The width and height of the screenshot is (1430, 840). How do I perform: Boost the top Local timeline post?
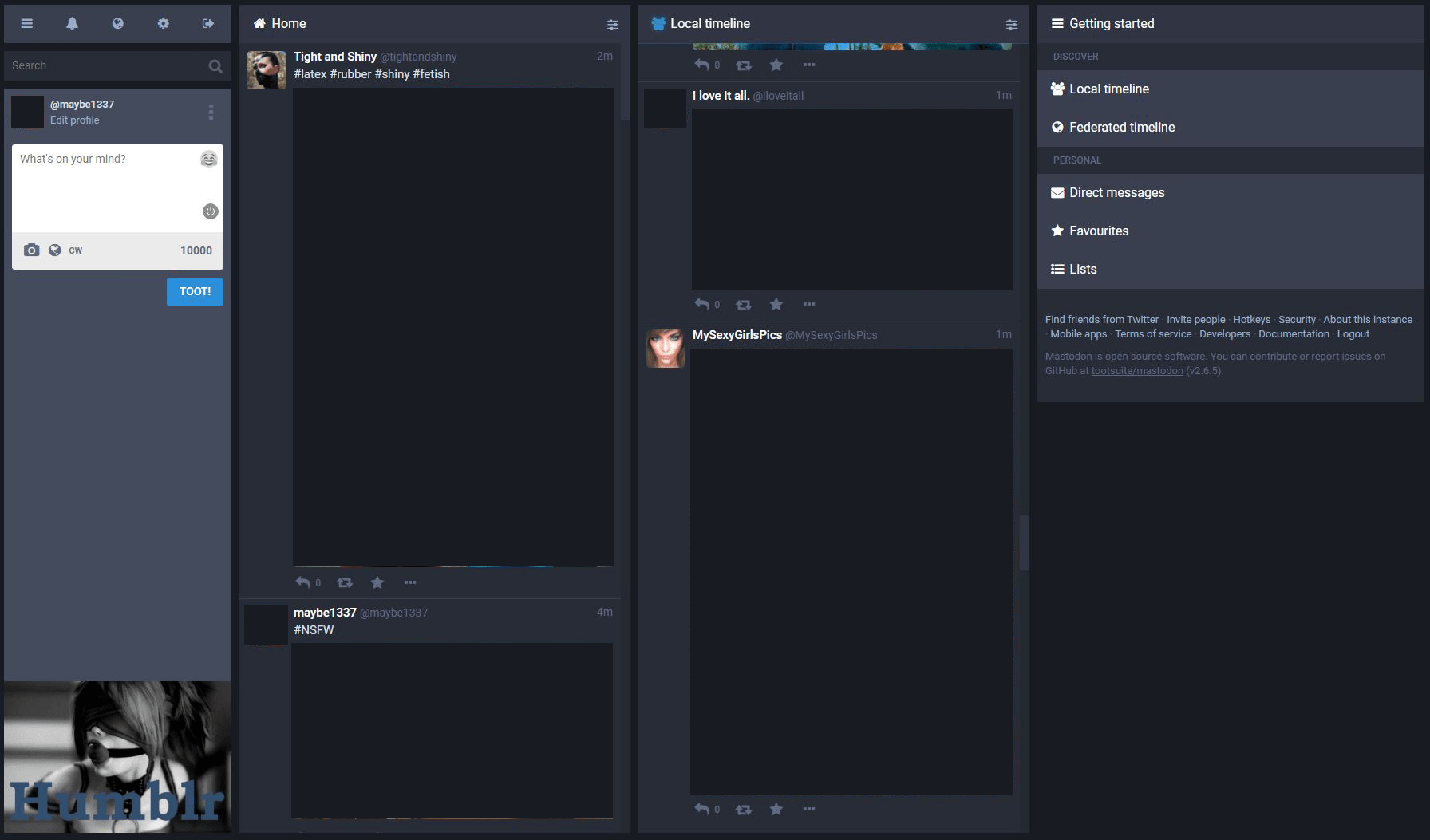click(744, 65)
